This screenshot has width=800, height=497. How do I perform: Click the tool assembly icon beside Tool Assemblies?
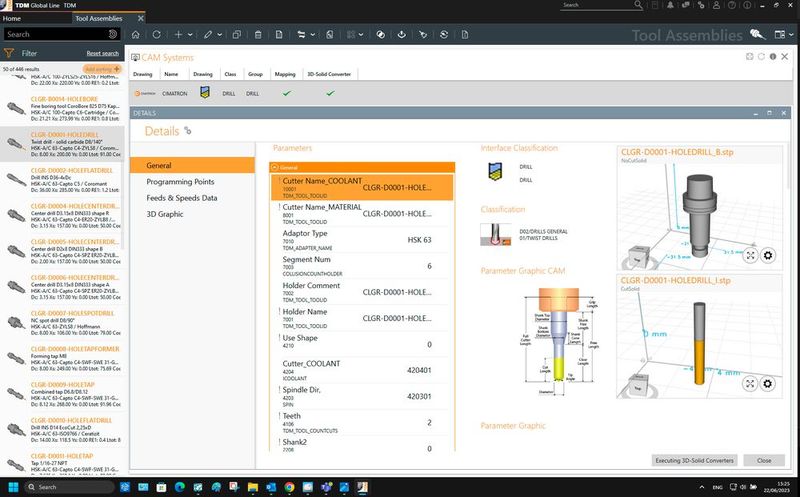[758, 35]
